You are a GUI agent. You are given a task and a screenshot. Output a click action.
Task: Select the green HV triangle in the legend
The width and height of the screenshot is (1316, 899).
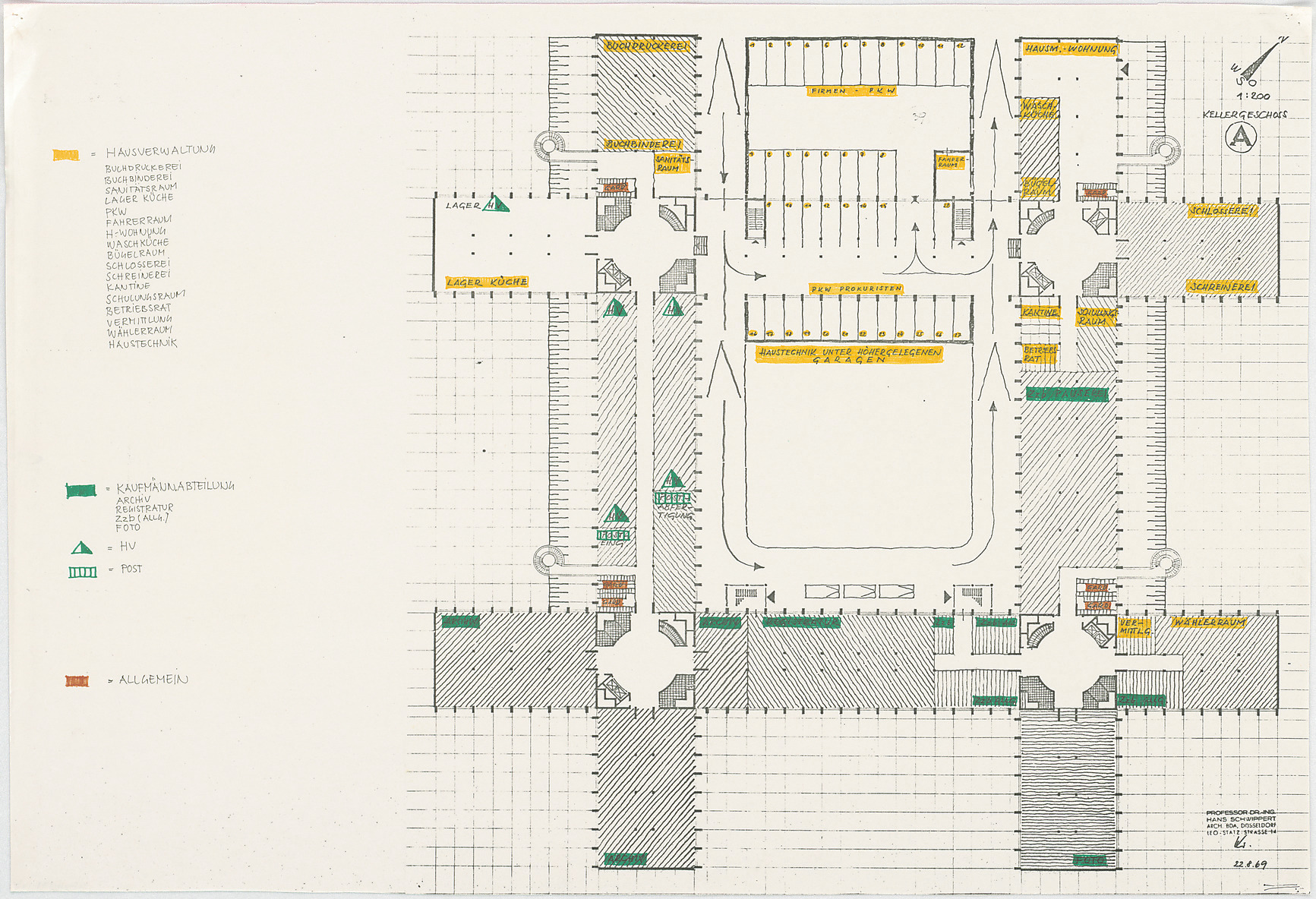click(x=81, y=547)
